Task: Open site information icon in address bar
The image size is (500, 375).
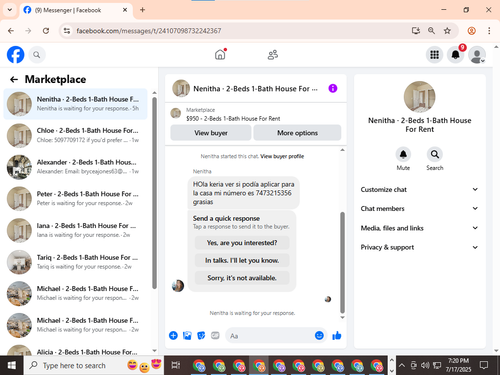Action: (x=67, y=31)
